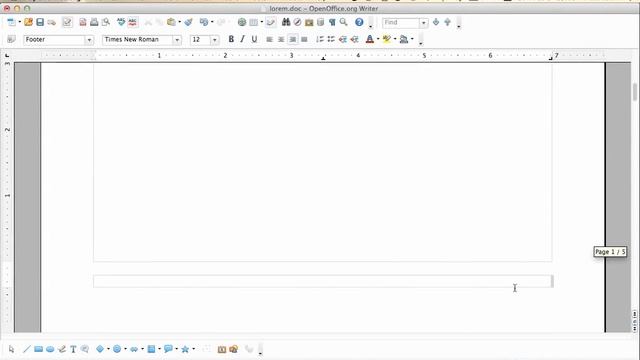Toggle Edit File mode icon
The height and width of the screenshot is (360, 640).
(67, 22)
